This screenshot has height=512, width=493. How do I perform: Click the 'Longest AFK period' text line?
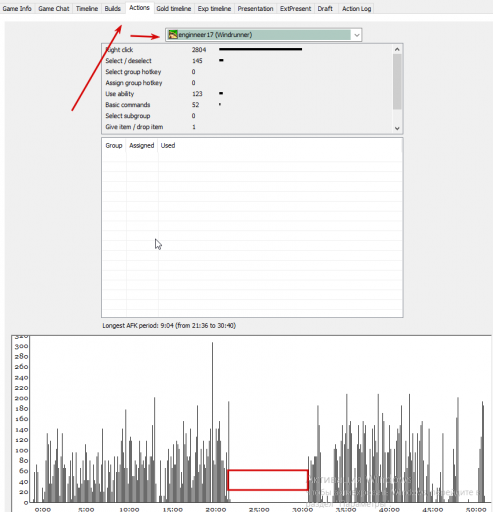coord(169,325)
